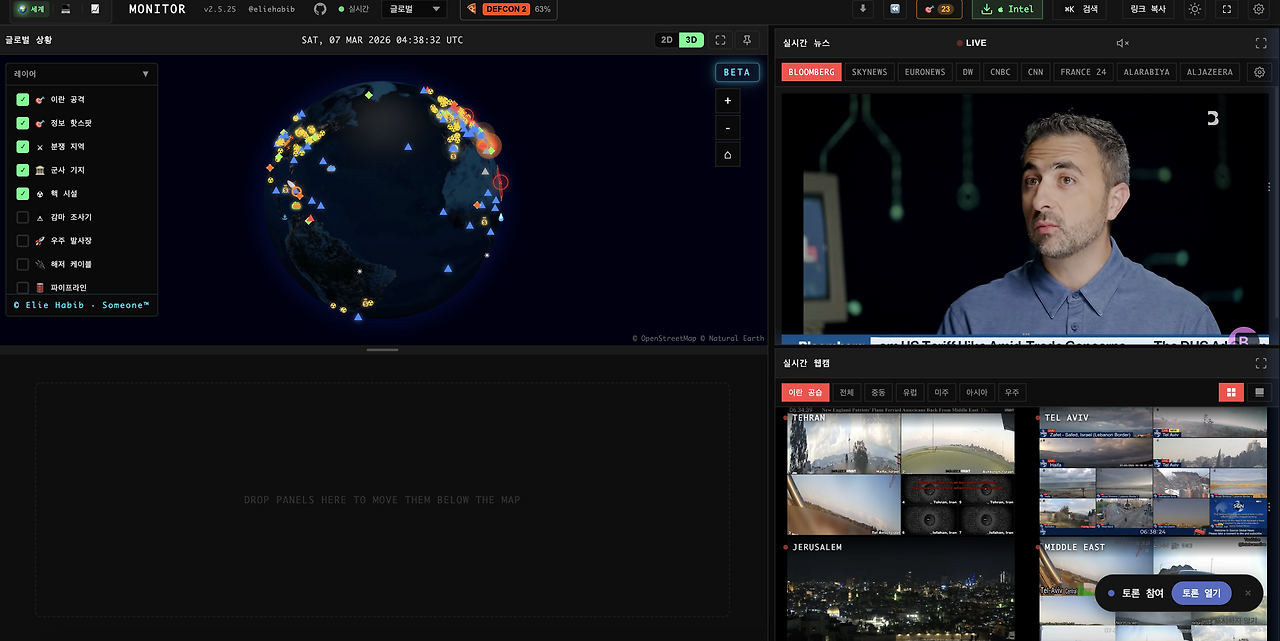Viewport: 1280px width, 641px height.
Task: Unmute the live news stream
Action: [1122, 43]
